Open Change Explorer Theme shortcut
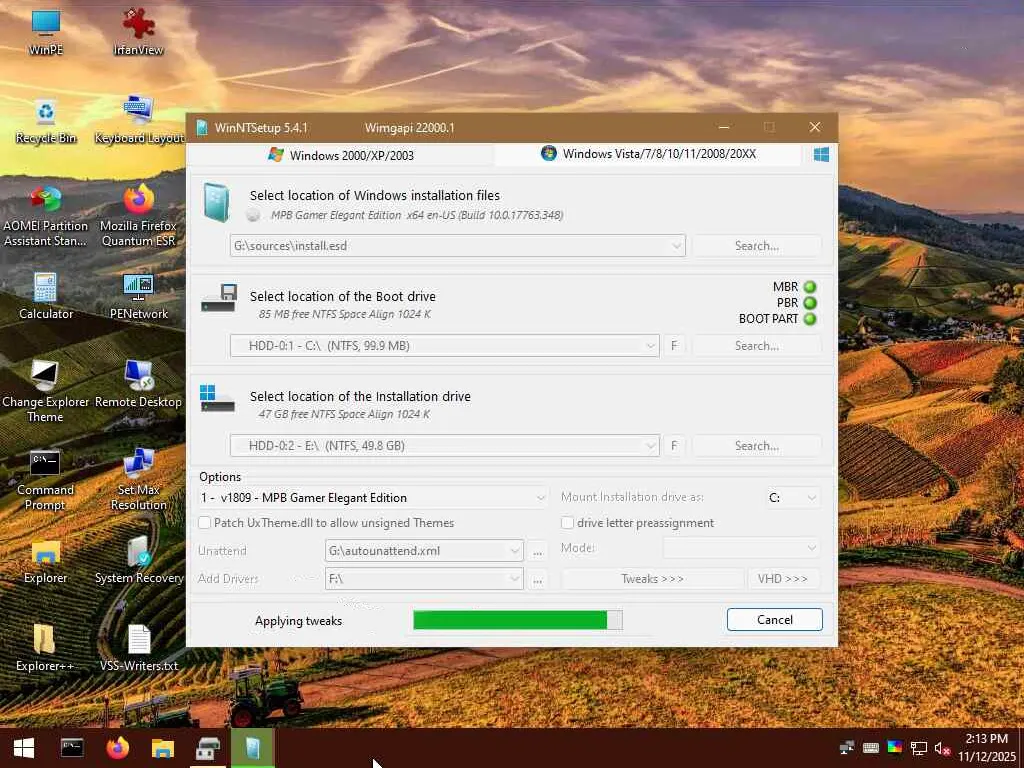Image resolution: width=1024 pixels, height=768 pixels. click(x=45, y=392)
